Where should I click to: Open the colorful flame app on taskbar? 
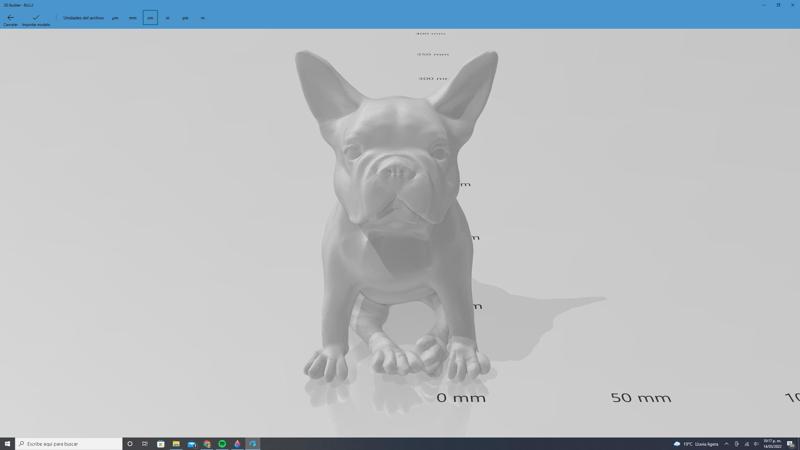(237, 444)
